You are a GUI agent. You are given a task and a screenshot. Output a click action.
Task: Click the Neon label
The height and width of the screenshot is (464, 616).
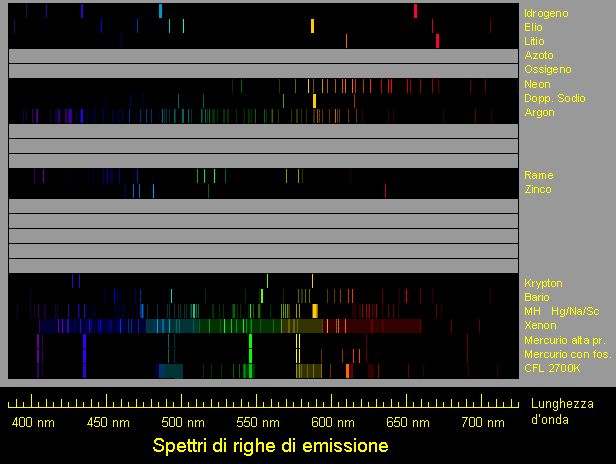point(537,84)
